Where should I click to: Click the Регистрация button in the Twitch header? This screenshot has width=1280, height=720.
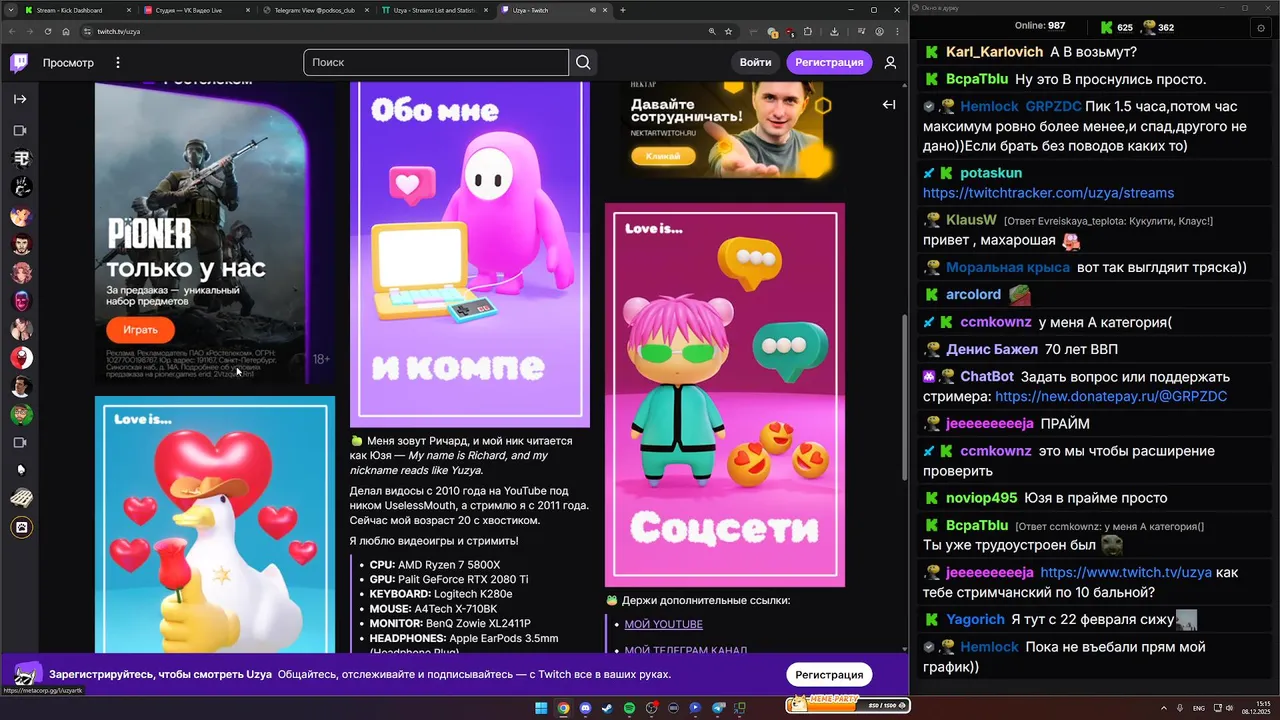(829, 62)
